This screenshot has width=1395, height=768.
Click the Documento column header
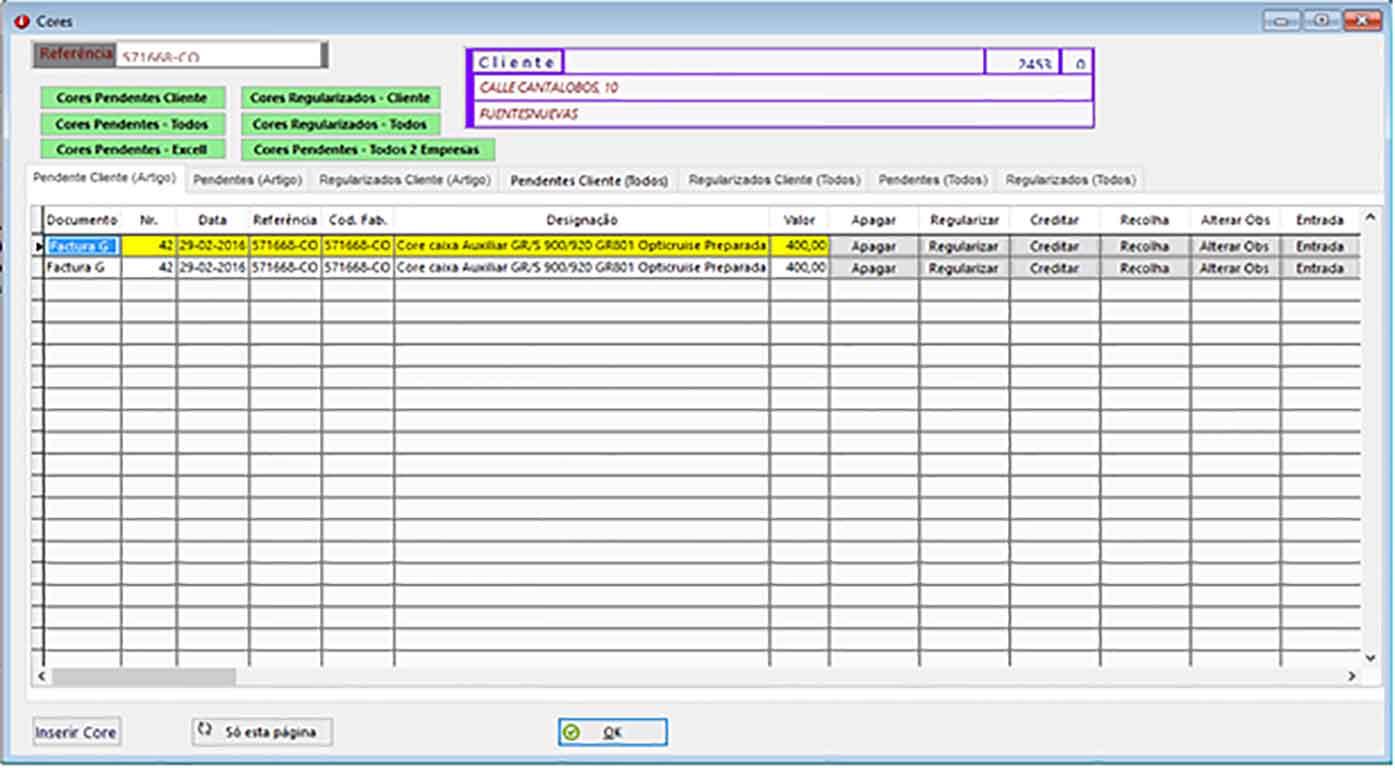click(82, 220)
